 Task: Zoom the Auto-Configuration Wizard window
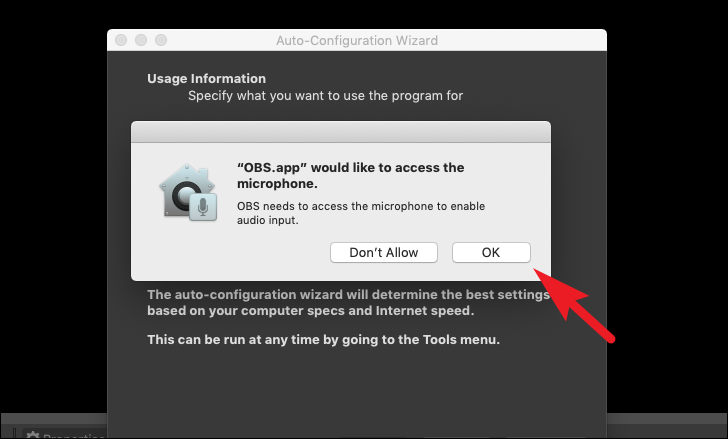pyautogui.click(x=161, y=40)
